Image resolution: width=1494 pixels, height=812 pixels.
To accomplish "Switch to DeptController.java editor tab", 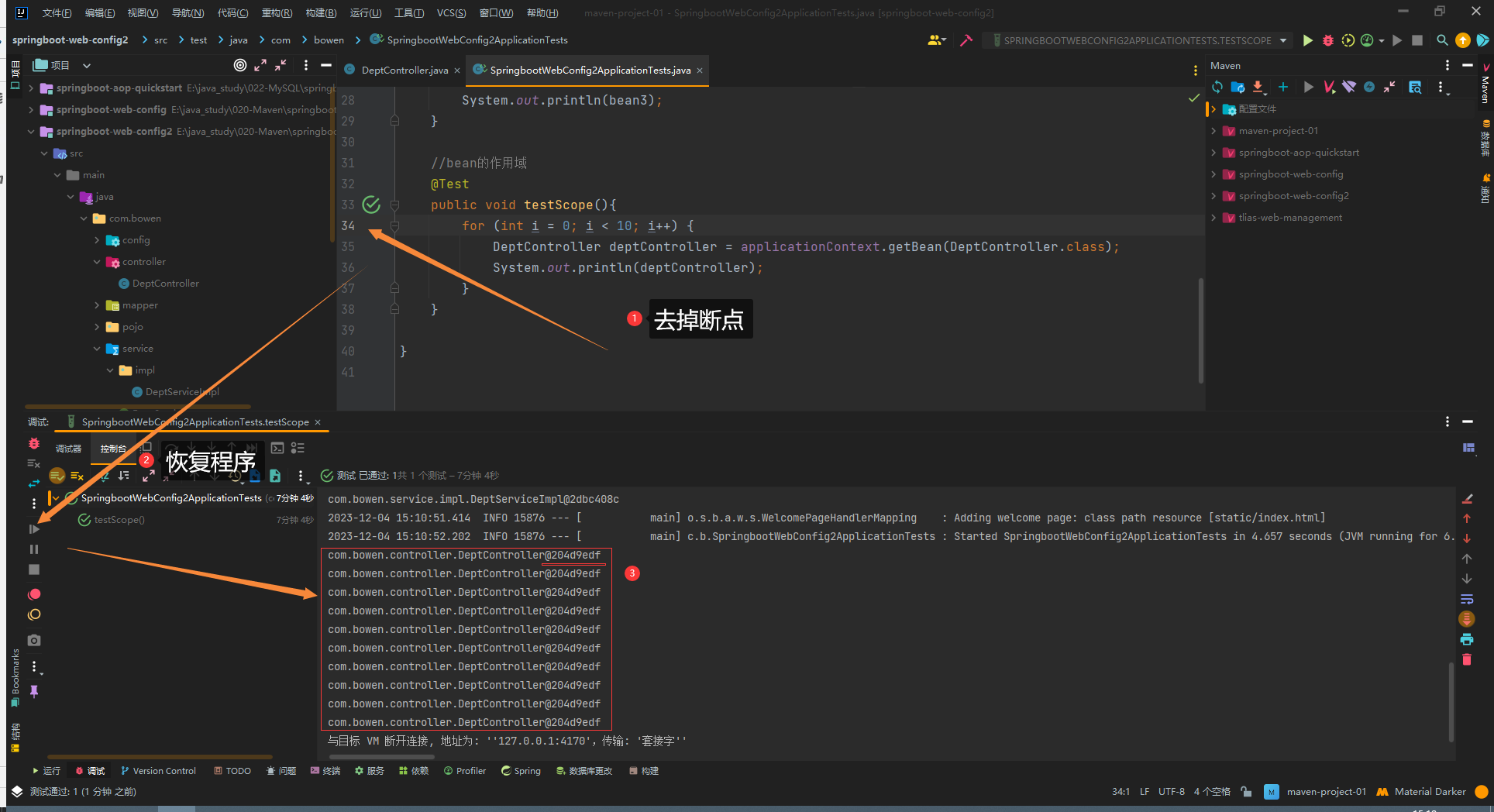I will pos(404,71).
